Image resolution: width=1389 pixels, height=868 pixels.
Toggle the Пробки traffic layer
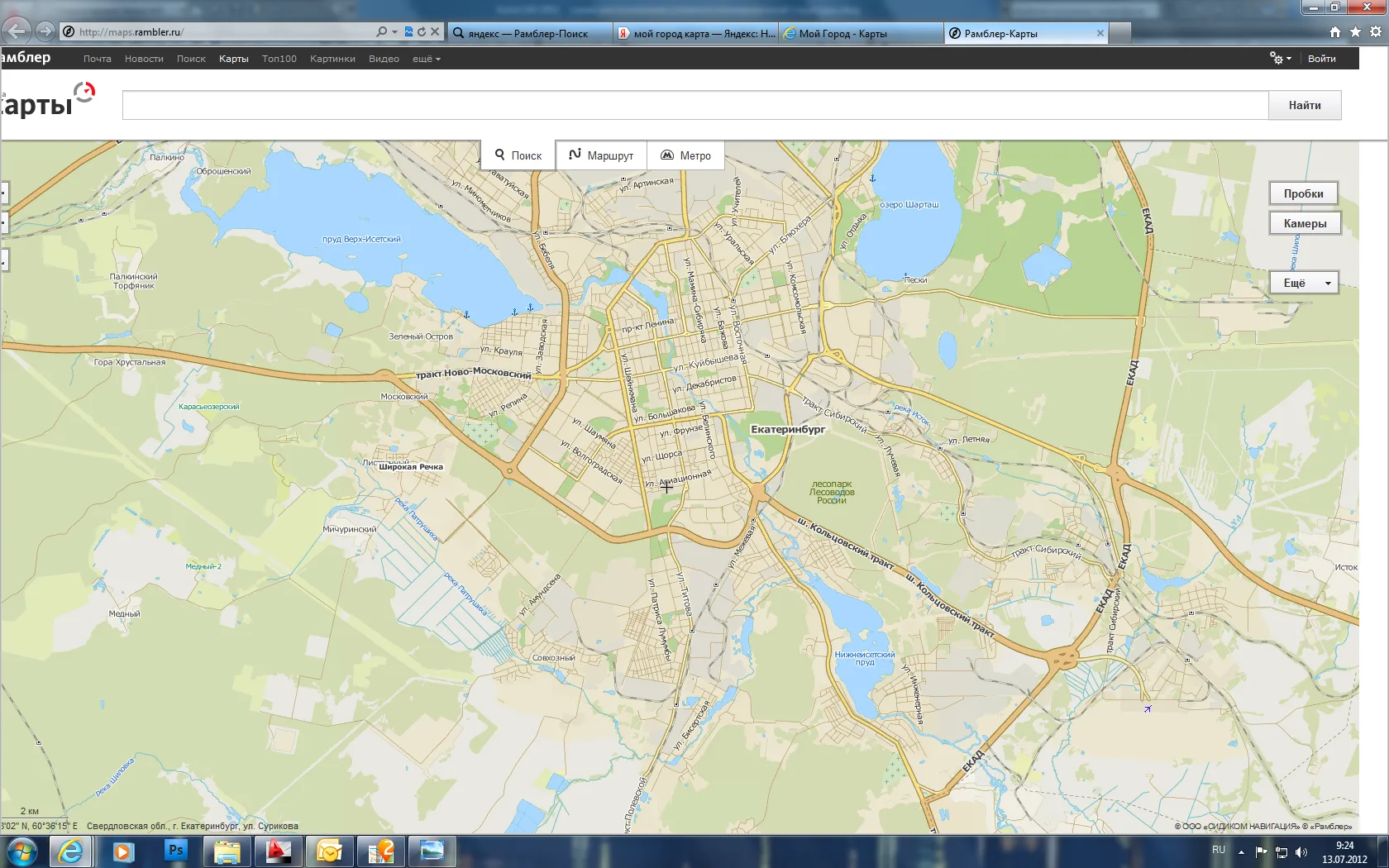click(1303, 193)
